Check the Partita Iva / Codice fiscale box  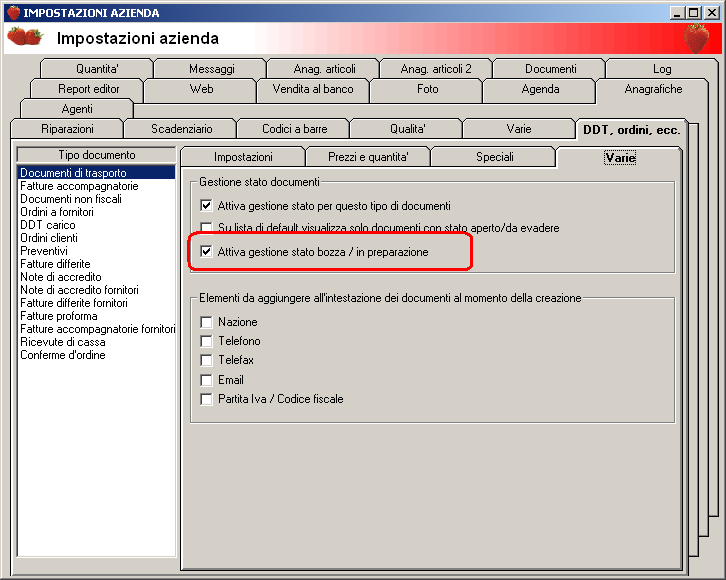click(x=206, y=399)
